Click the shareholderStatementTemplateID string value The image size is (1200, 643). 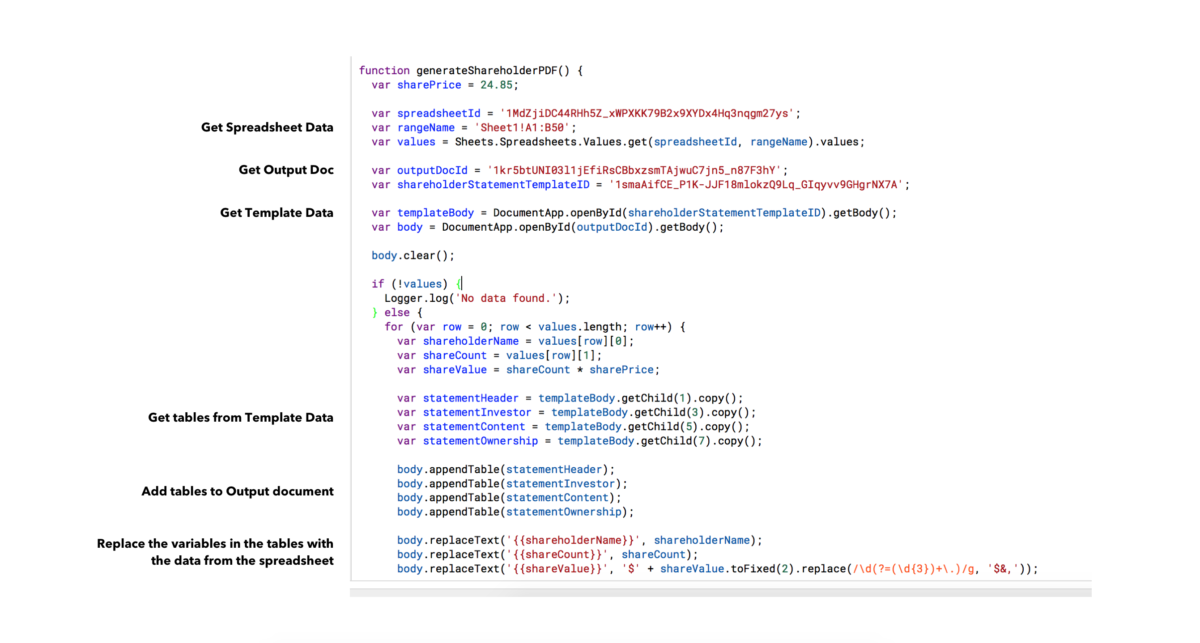(x=758, y=185)
